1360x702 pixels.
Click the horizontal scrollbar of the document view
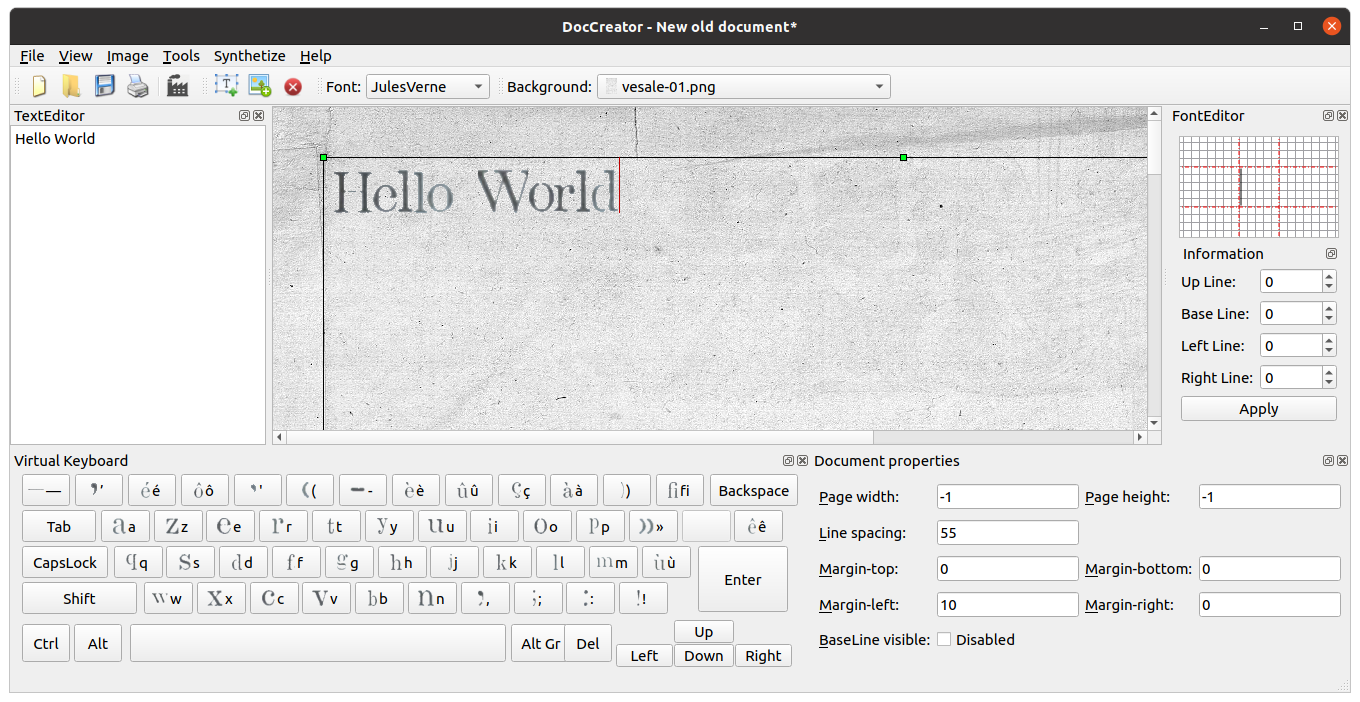tap(710, 437)
